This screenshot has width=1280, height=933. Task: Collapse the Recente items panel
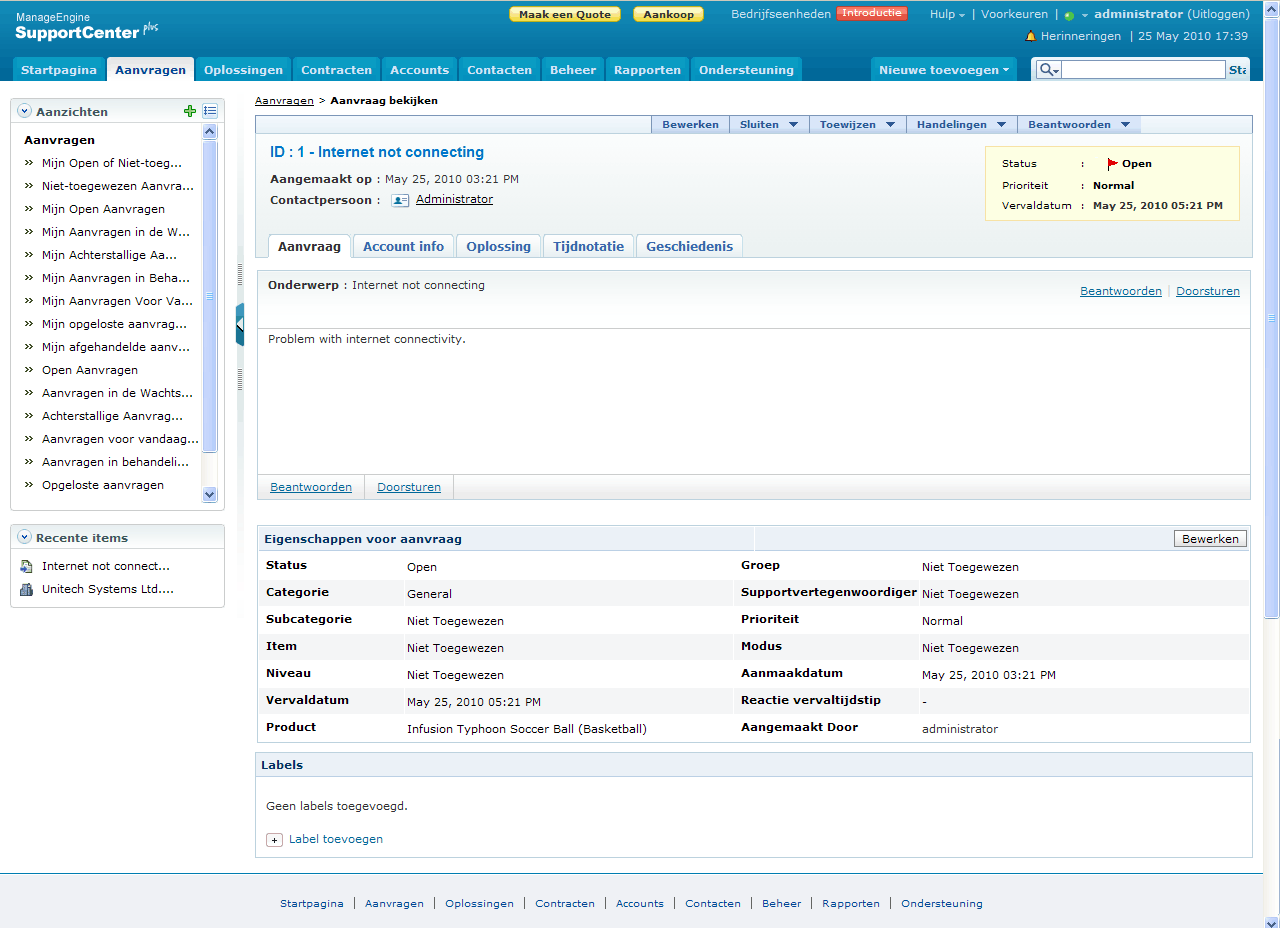[x=25, y=538]
